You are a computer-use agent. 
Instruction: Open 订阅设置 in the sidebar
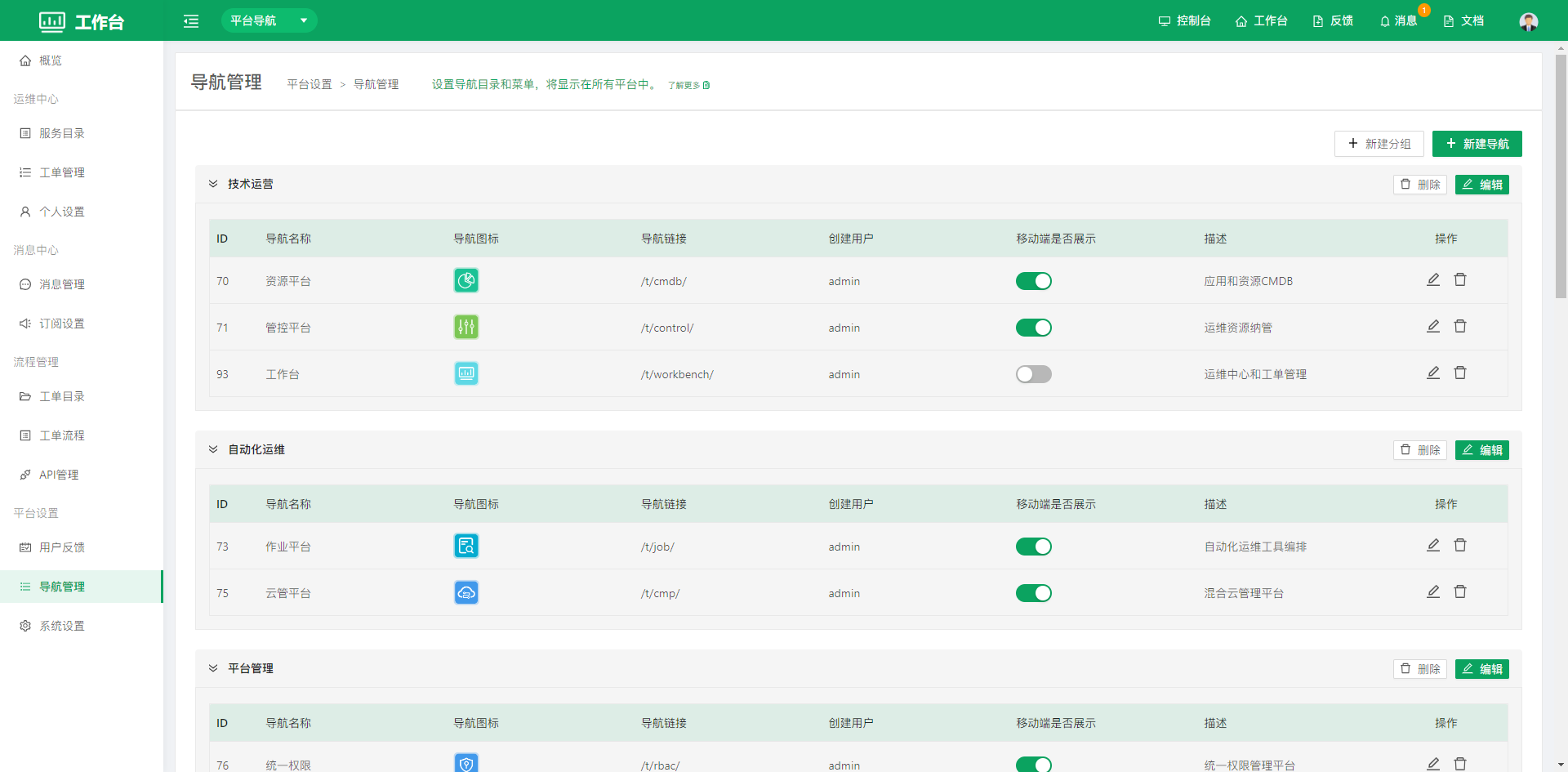point(82,324)
